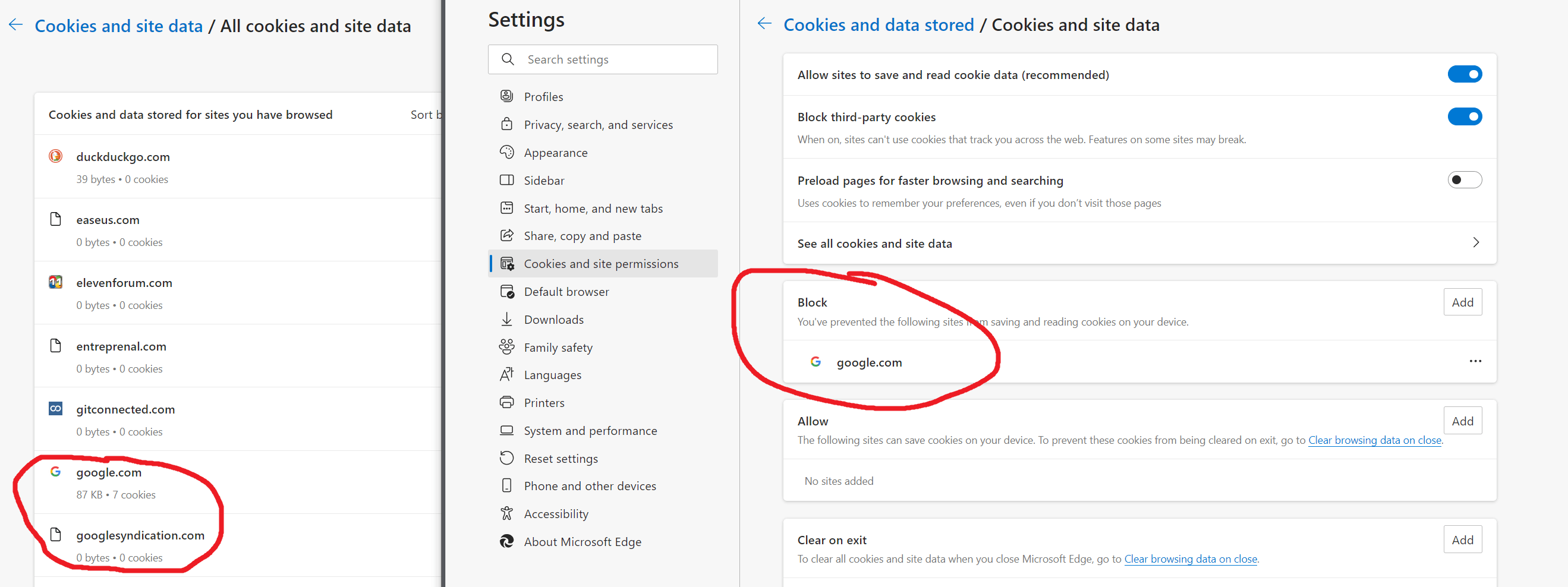This screenshot has width=1568, height=587.
Task: Disable Block third-party cookies switch
Action: pyautogui.click(x=1465, y=116)
